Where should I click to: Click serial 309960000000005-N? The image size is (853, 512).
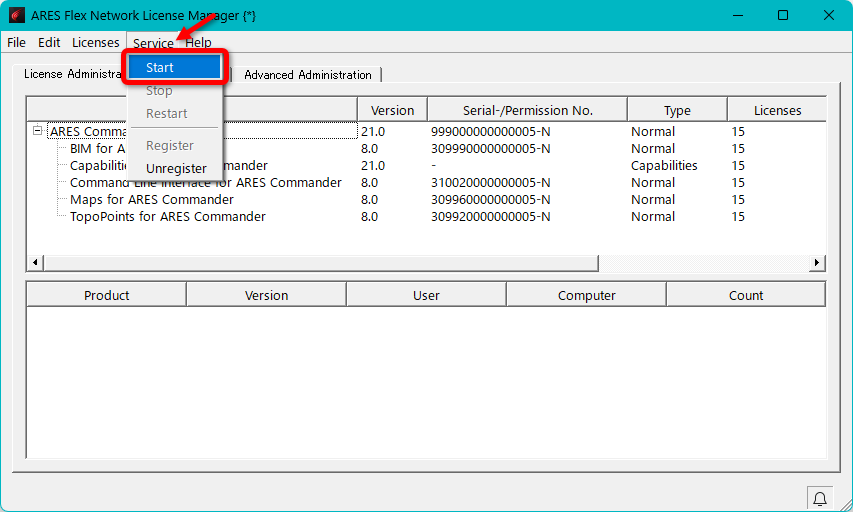tap(491, 199)
